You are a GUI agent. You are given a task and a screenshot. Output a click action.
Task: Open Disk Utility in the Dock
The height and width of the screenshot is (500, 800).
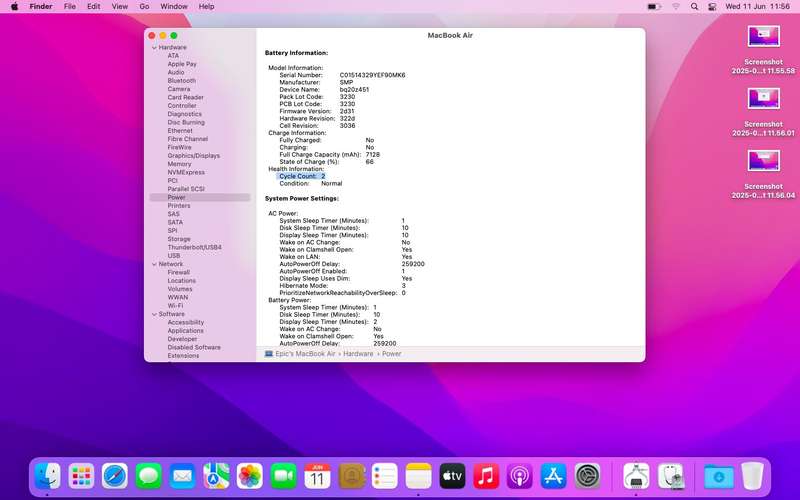coord(670,477)
